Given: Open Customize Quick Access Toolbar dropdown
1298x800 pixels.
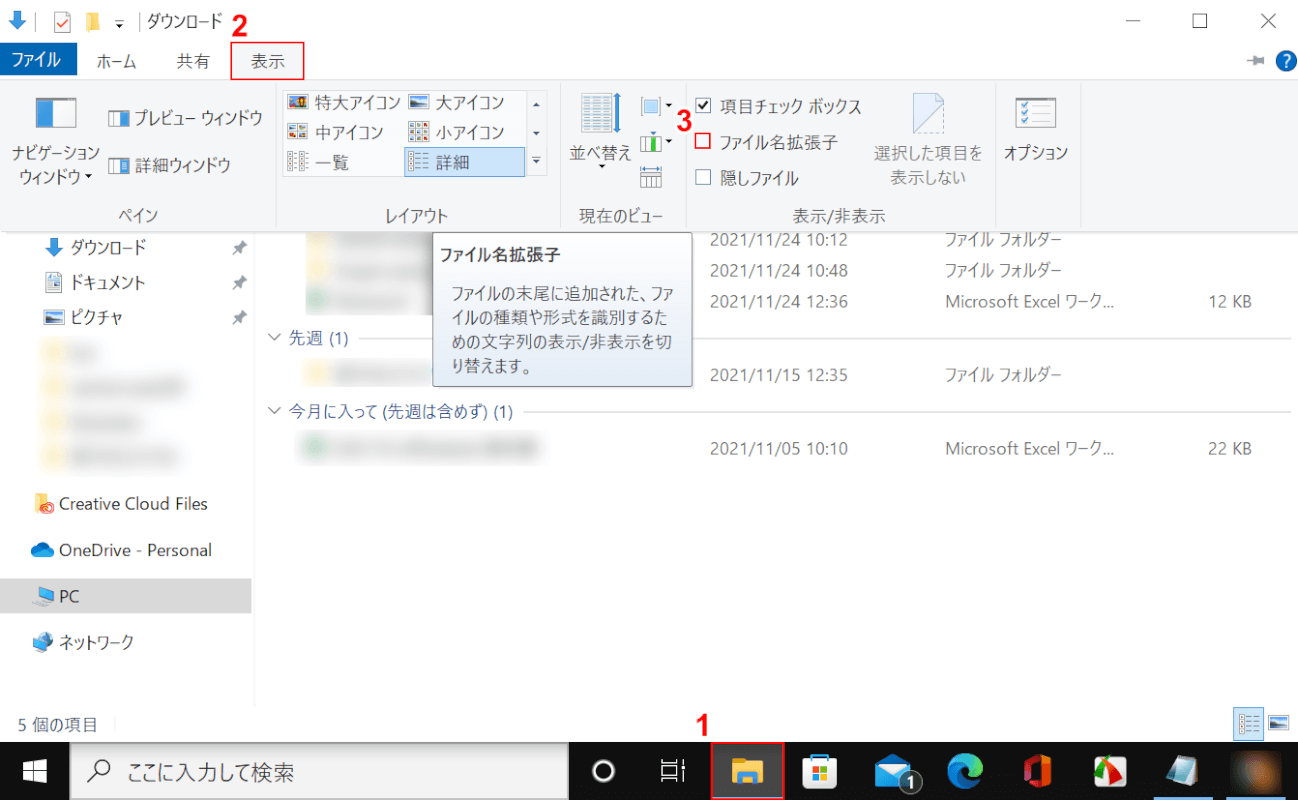Looking at the screenshot, I should 119,22.
